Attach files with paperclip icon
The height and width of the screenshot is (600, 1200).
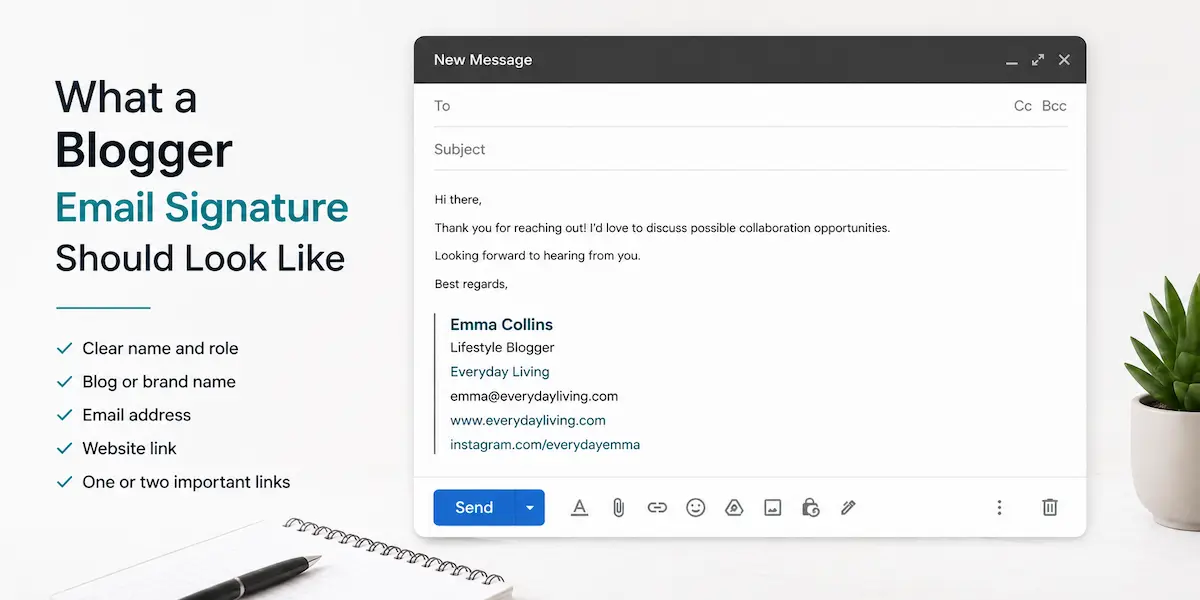[x=618, y=508]
